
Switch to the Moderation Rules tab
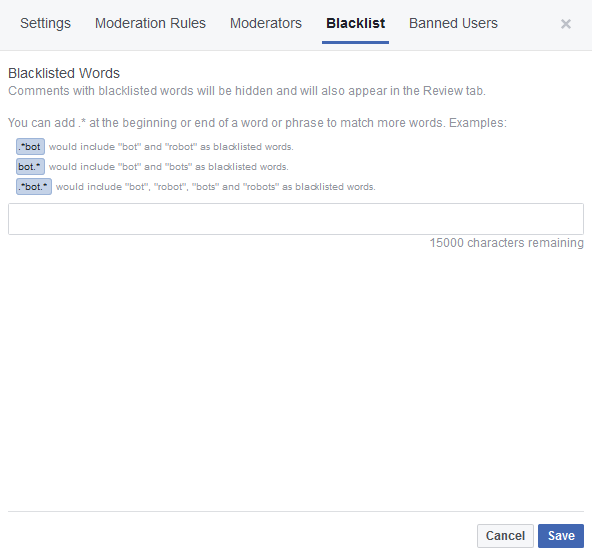[x=150, y=23]
